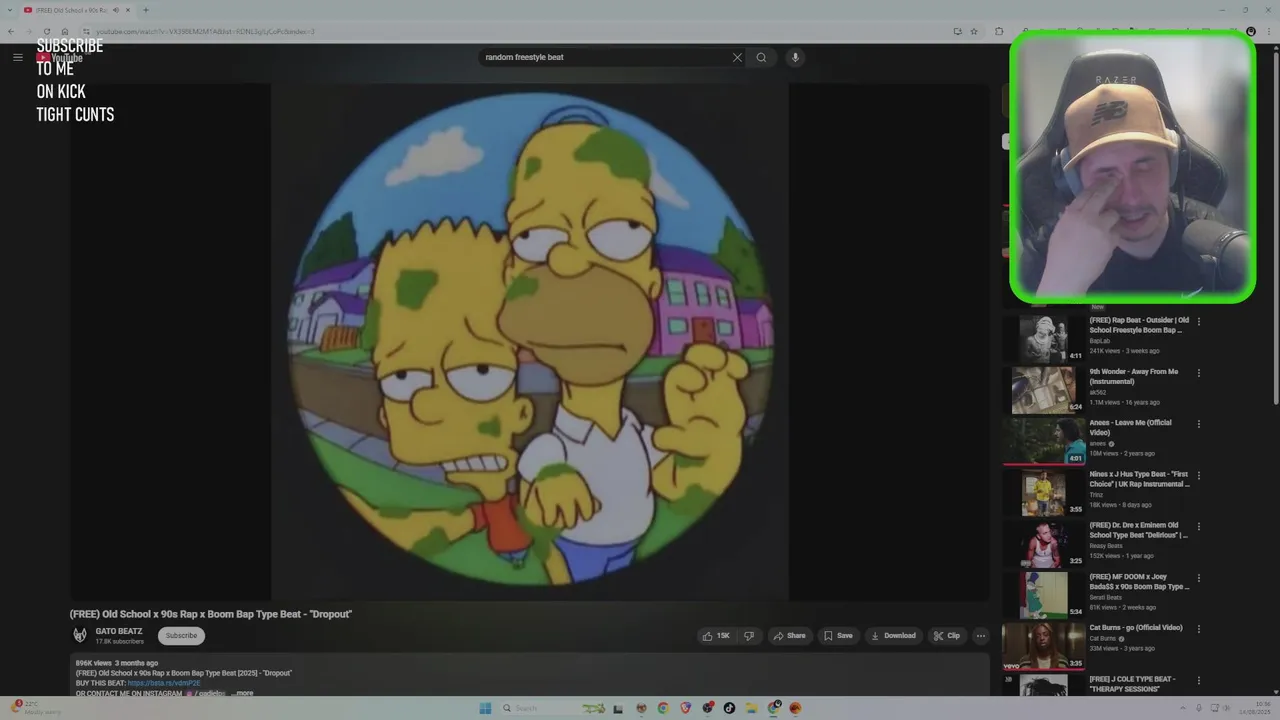Close the YouTube browser tab

[128, 10]
